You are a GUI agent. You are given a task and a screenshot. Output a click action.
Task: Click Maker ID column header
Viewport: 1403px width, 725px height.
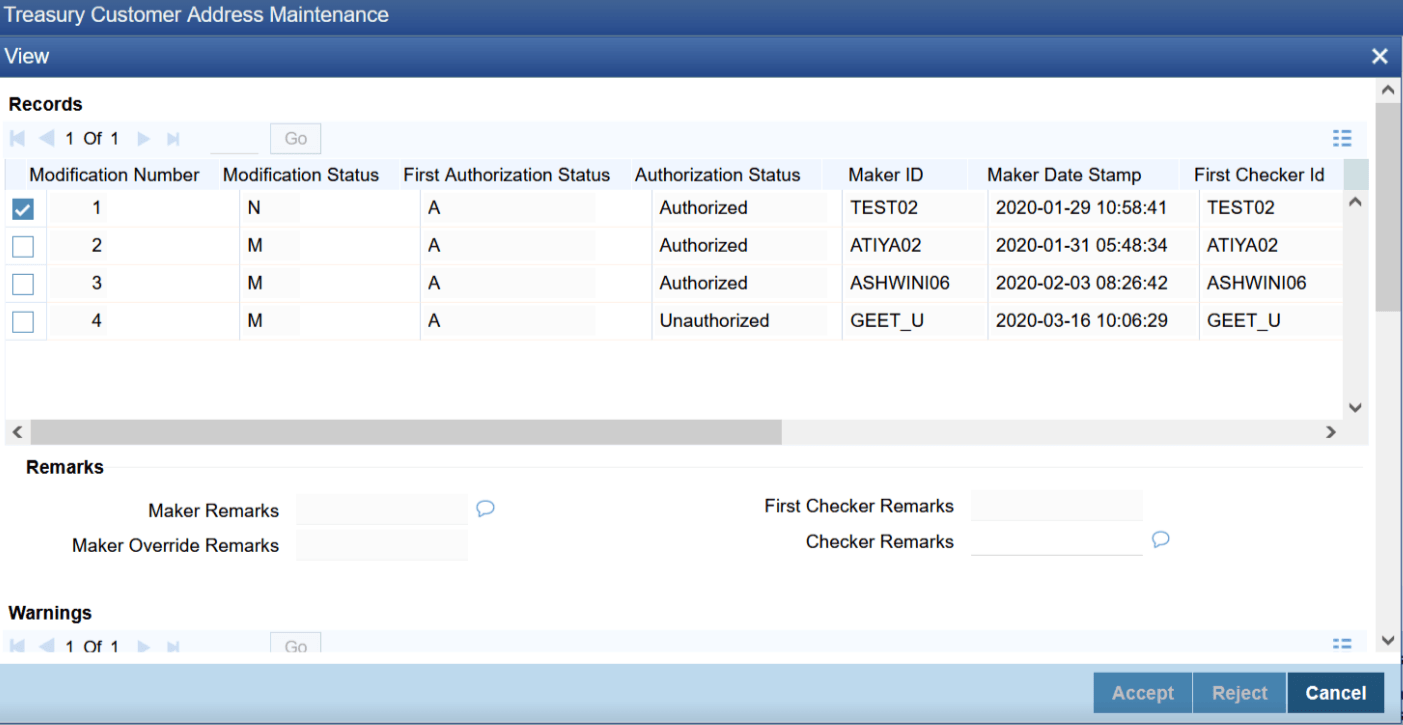(886, 175)
